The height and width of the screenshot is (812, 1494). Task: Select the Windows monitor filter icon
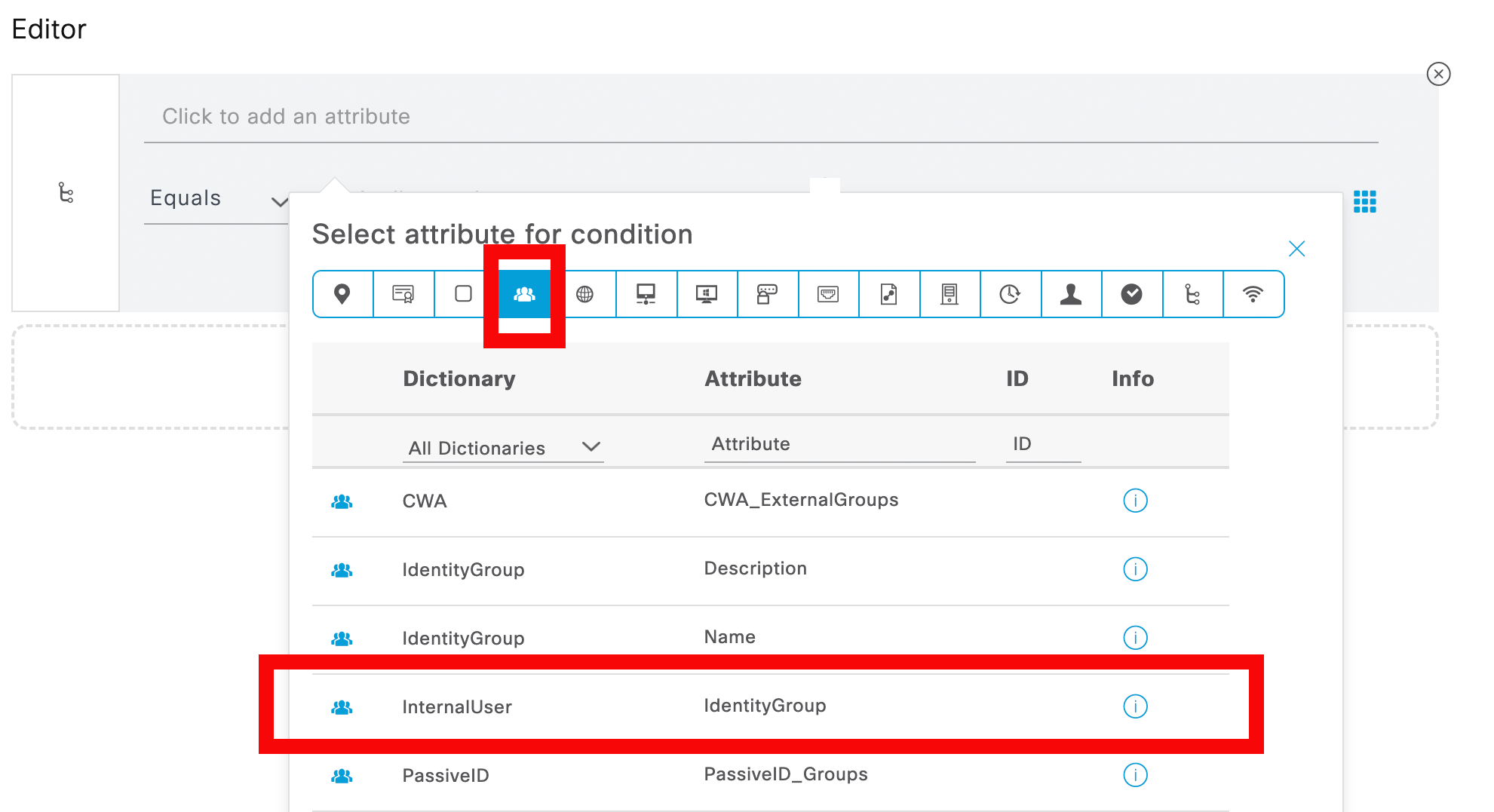[707, 294]
